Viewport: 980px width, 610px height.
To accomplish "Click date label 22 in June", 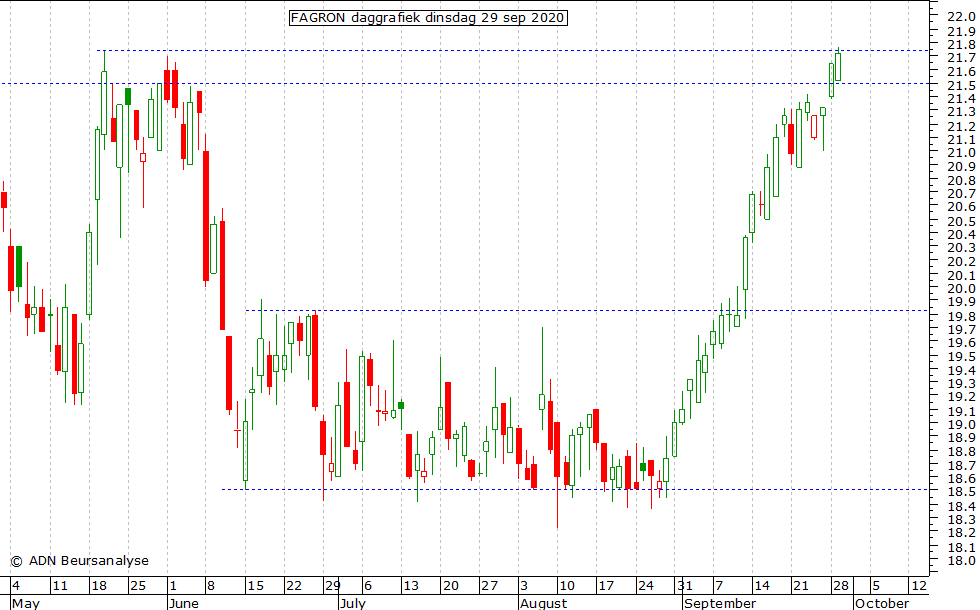I will [x=294, y=586].
